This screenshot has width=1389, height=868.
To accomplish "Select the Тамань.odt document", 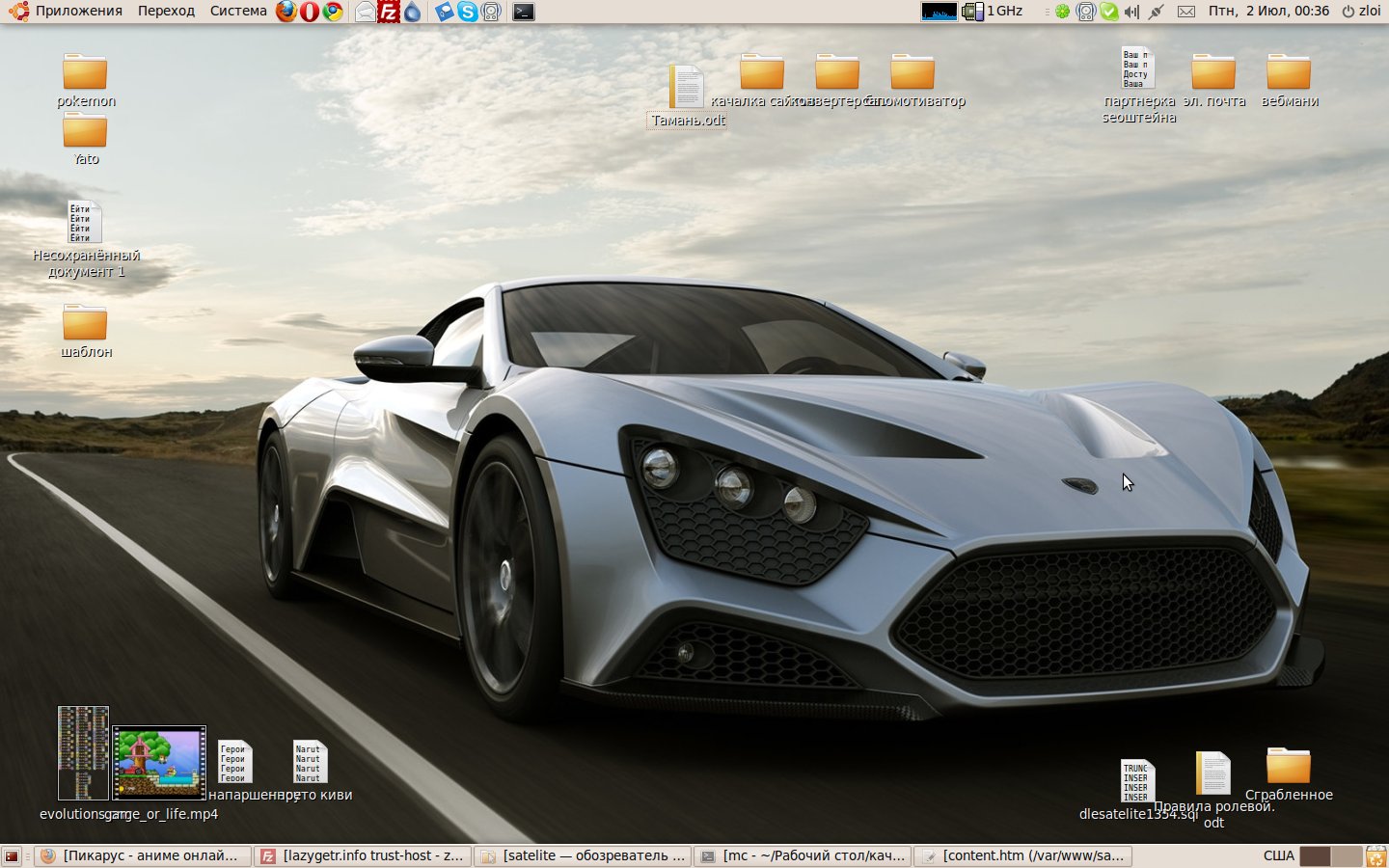I will click(687, 96).
